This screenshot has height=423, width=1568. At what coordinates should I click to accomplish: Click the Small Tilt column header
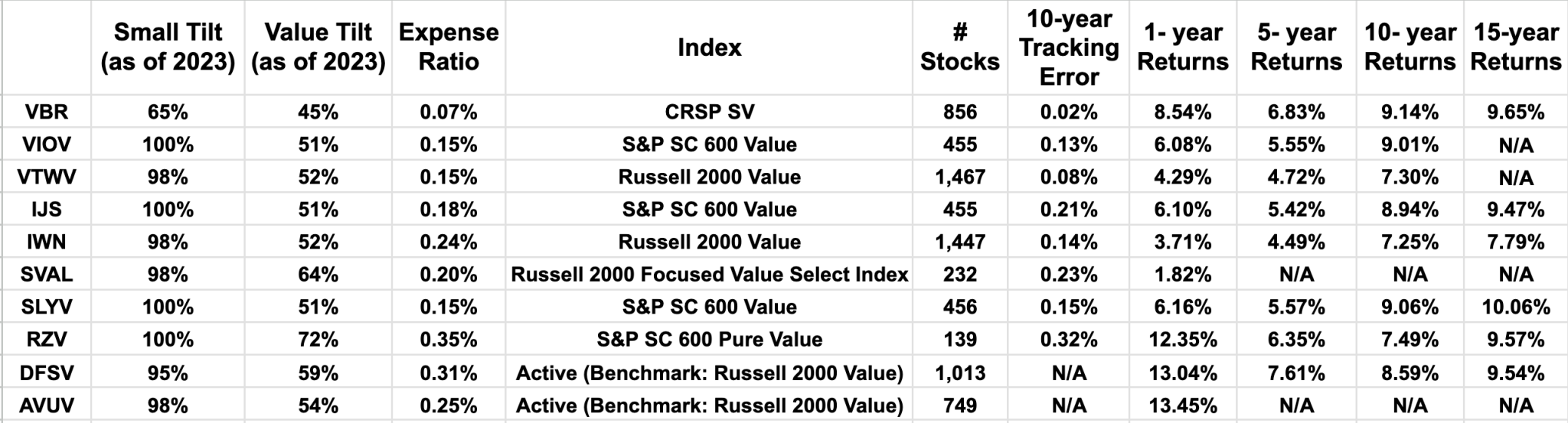point(168,47)
